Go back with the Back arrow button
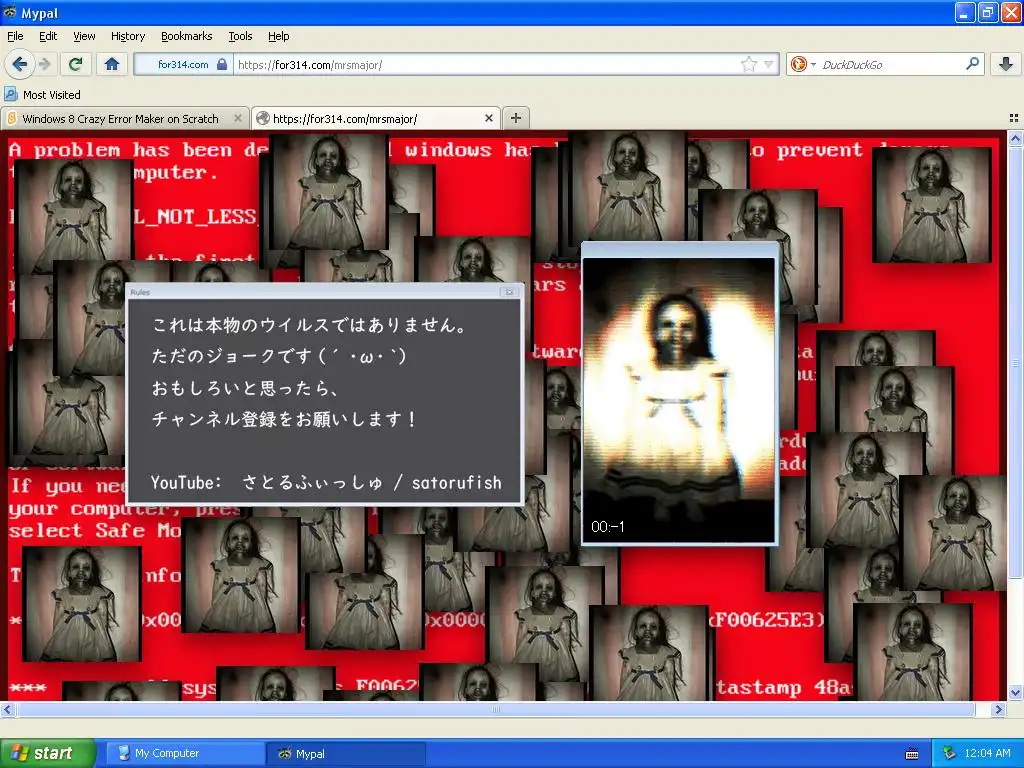The height and width of the screenshot is (768, 1024). 19,64
